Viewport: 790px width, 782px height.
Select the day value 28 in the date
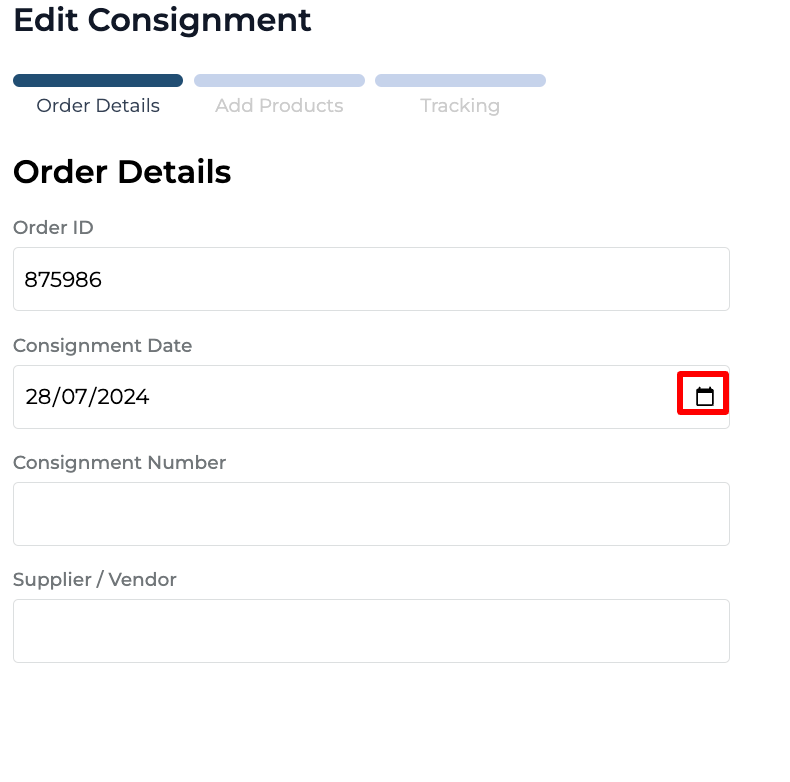pyautogui.click(x=38, y=397)
